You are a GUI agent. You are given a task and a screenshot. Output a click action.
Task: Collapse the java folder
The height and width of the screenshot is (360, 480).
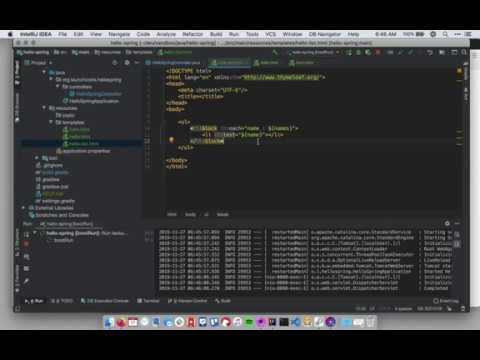pos(44,72)
